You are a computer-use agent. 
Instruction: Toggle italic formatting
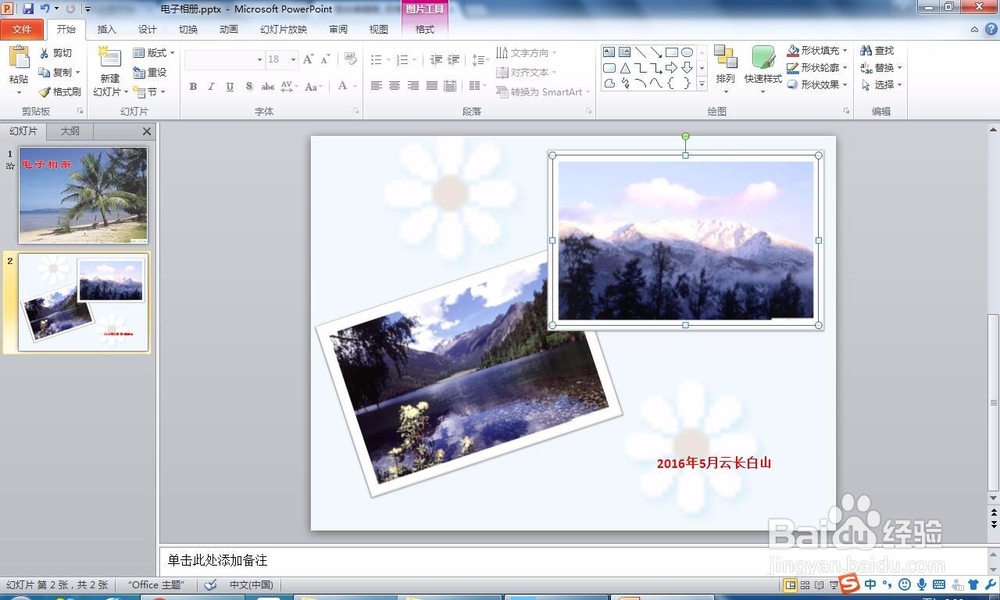pos(211,86)
